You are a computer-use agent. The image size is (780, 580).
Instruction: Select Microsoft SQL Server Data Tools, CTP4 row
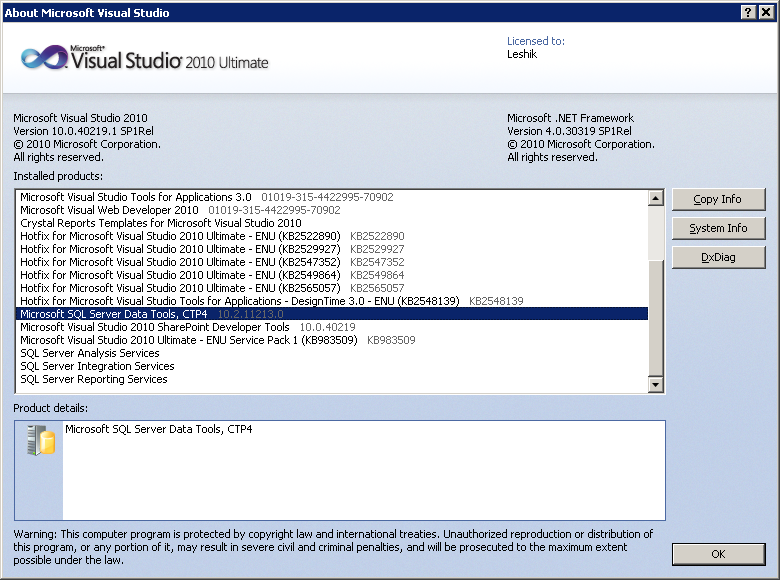pos(332,314)
